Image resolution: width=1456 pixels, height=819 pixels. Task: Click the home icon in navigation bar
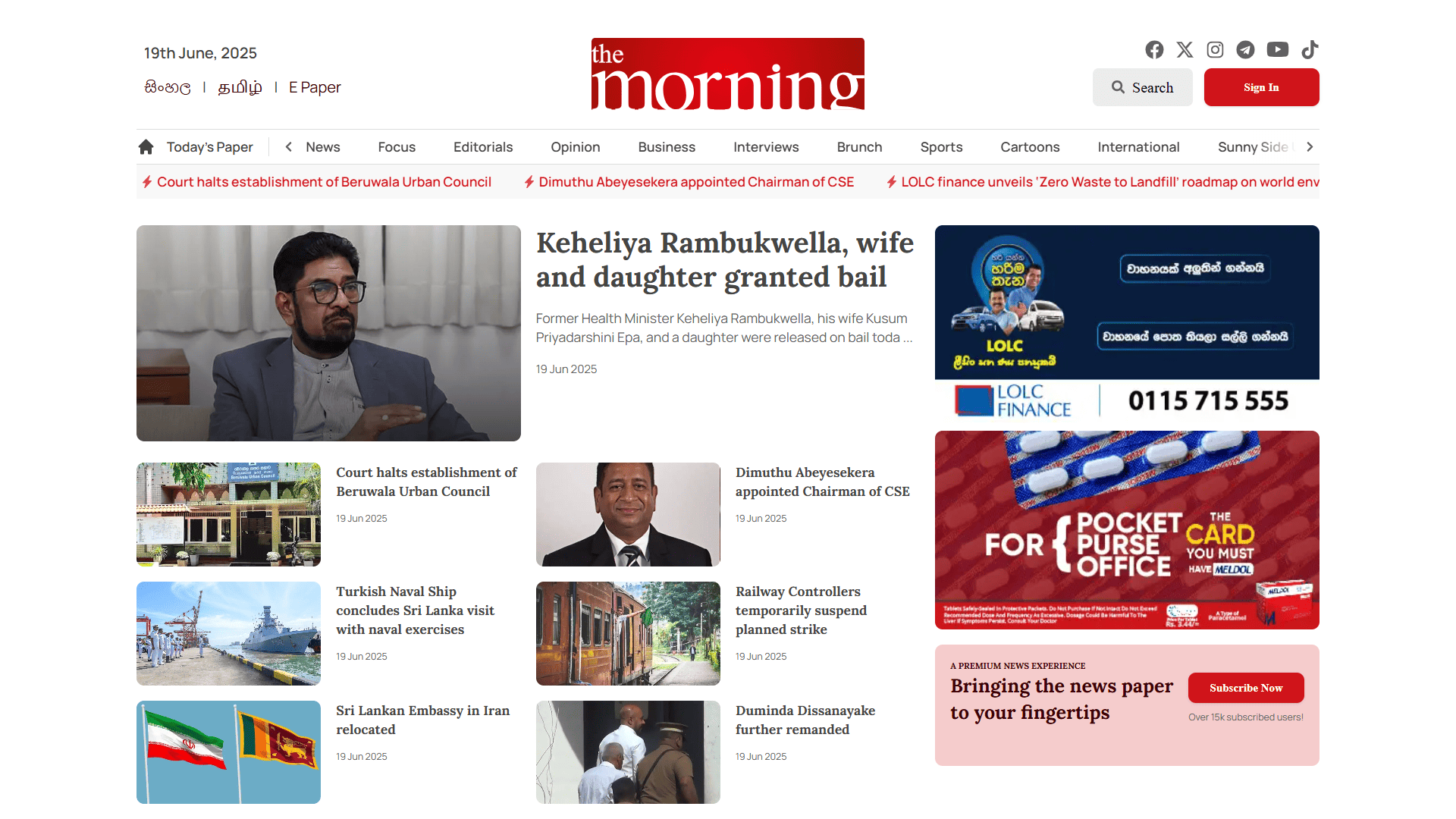(x=146, y=146)
